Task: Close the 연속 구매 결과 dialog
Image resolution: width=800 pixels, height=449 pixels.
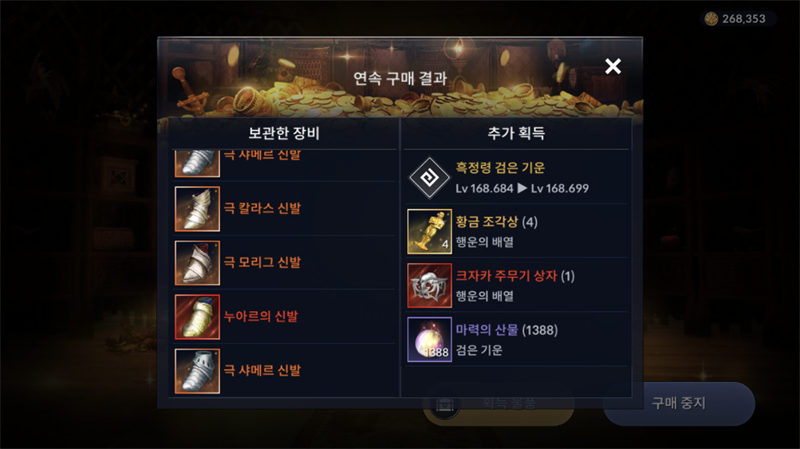Action: click(x=613, y=66)
